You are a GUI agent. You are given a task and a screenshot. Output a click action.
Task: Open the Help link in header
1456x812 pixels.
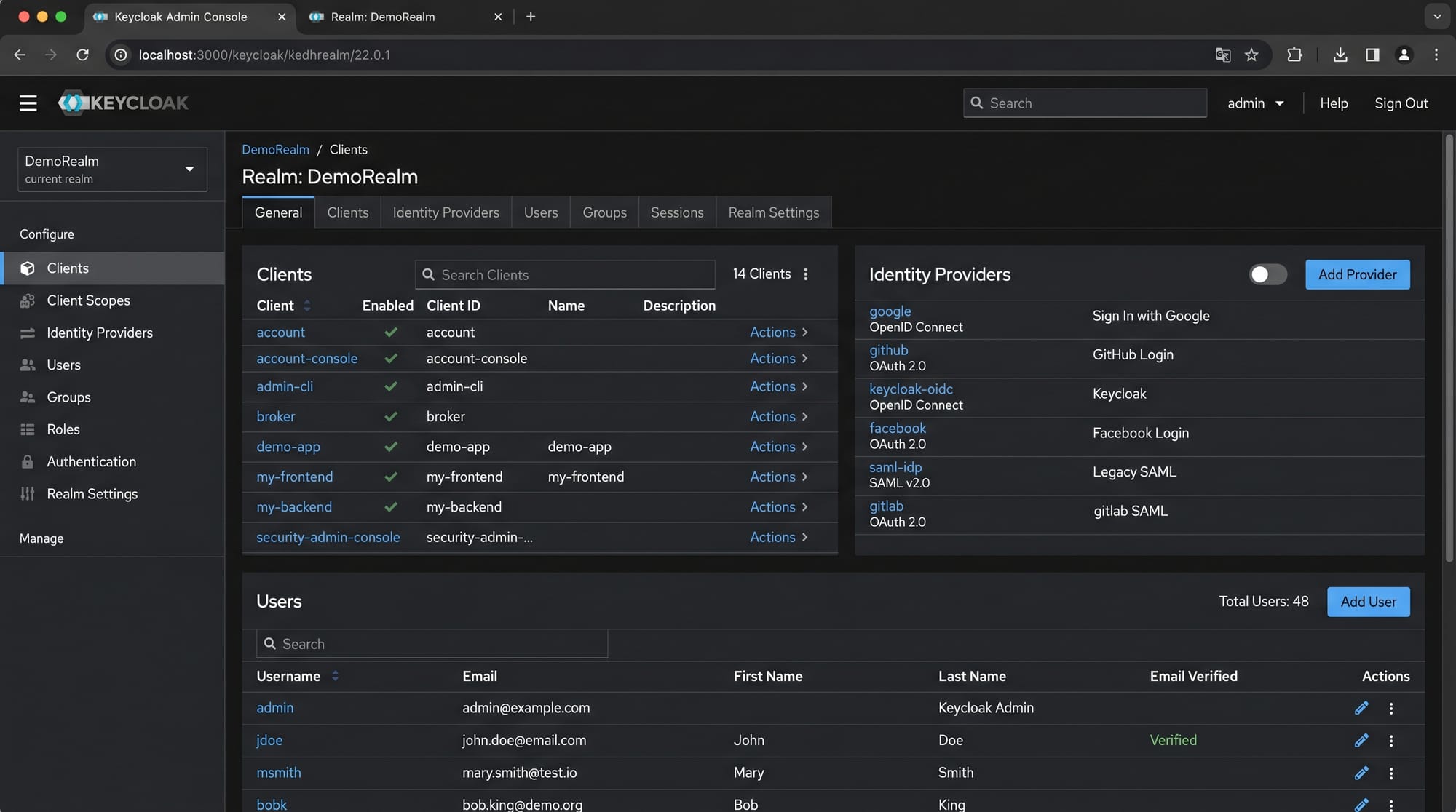click(x=1334, y=103)
